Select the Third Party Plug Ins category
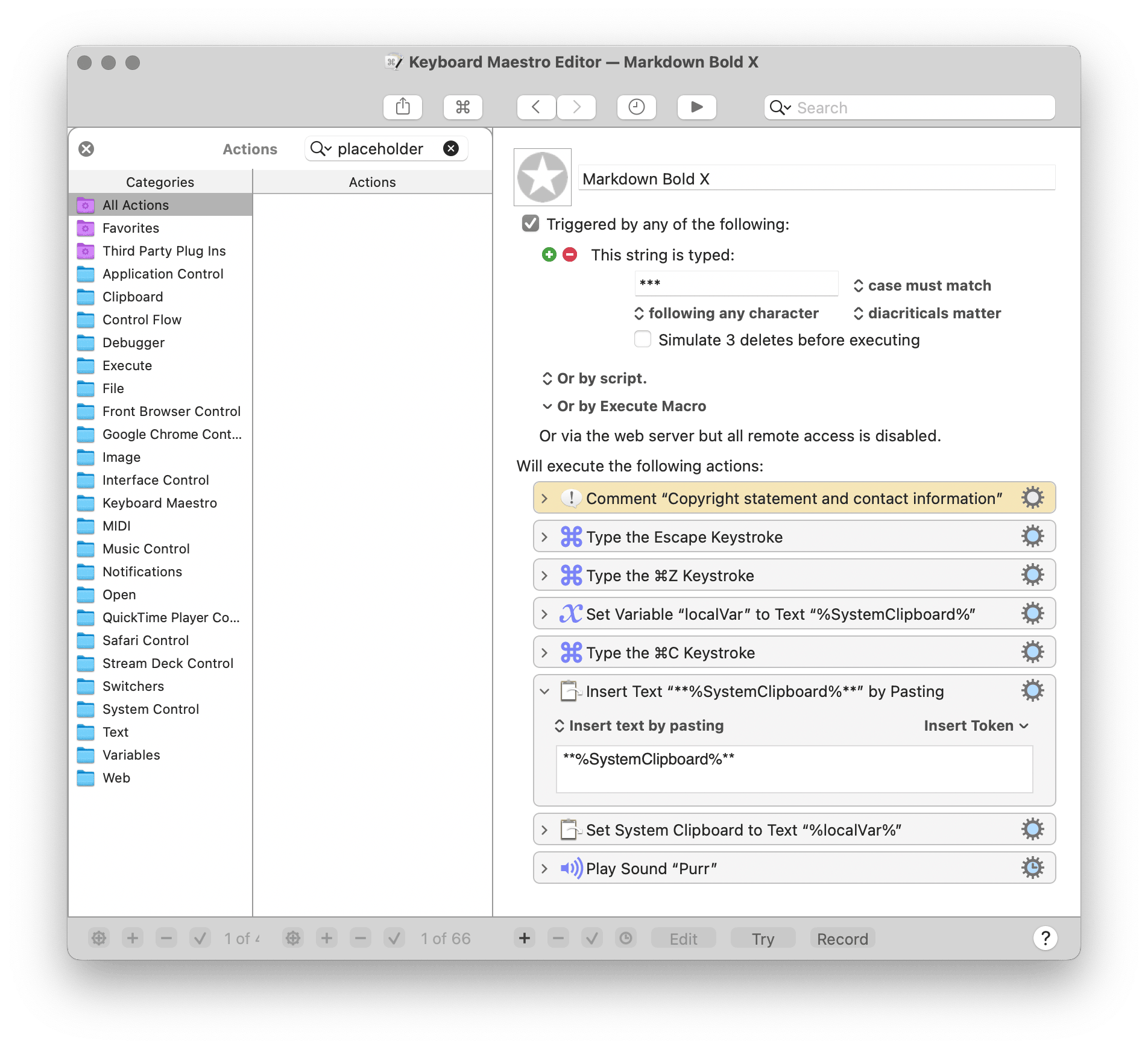 [x=160, y=251]
